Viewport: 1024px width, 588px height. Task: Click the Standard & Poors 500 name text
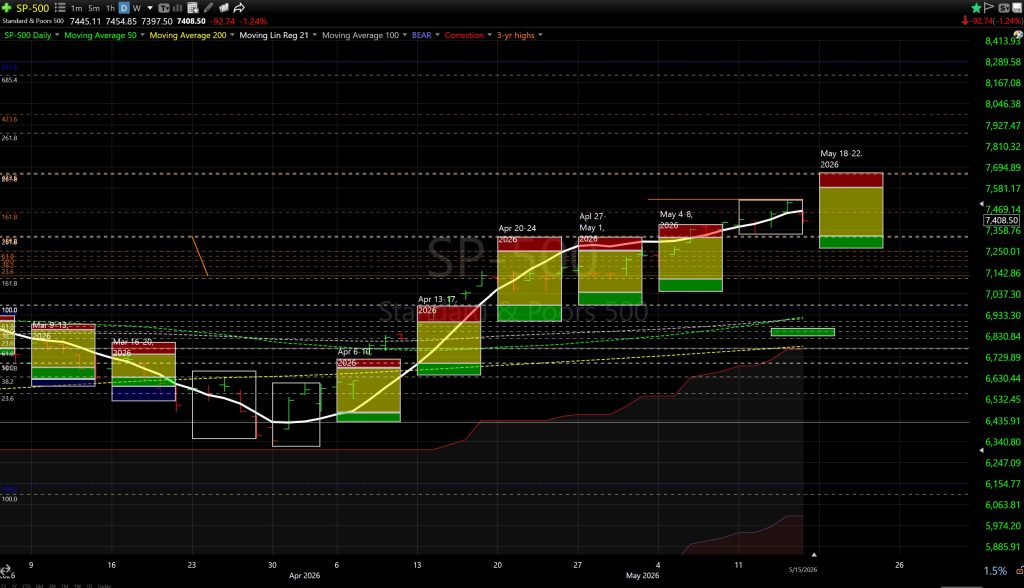[33, 21]
